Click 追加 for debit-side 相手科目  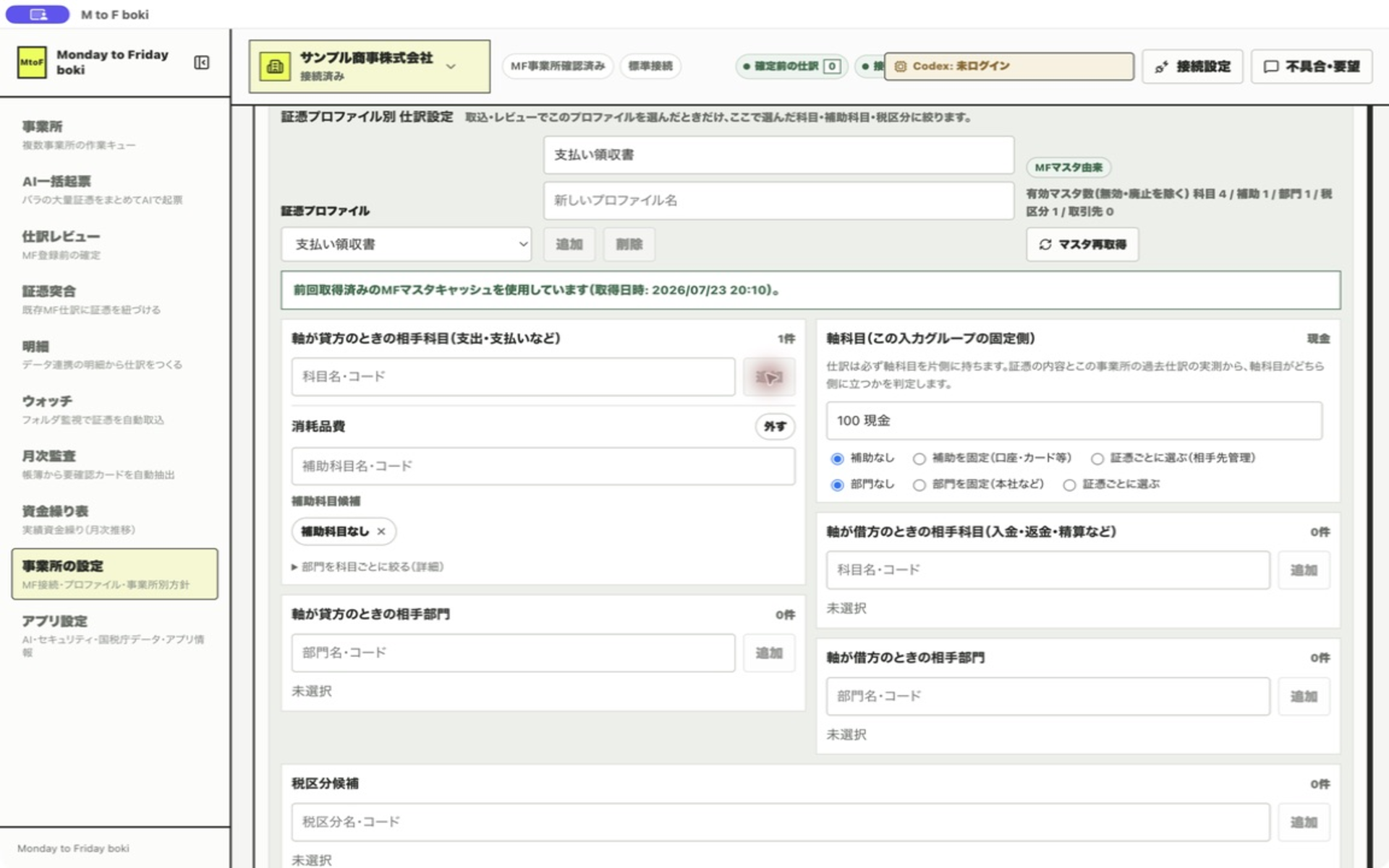coord(1304,570)
